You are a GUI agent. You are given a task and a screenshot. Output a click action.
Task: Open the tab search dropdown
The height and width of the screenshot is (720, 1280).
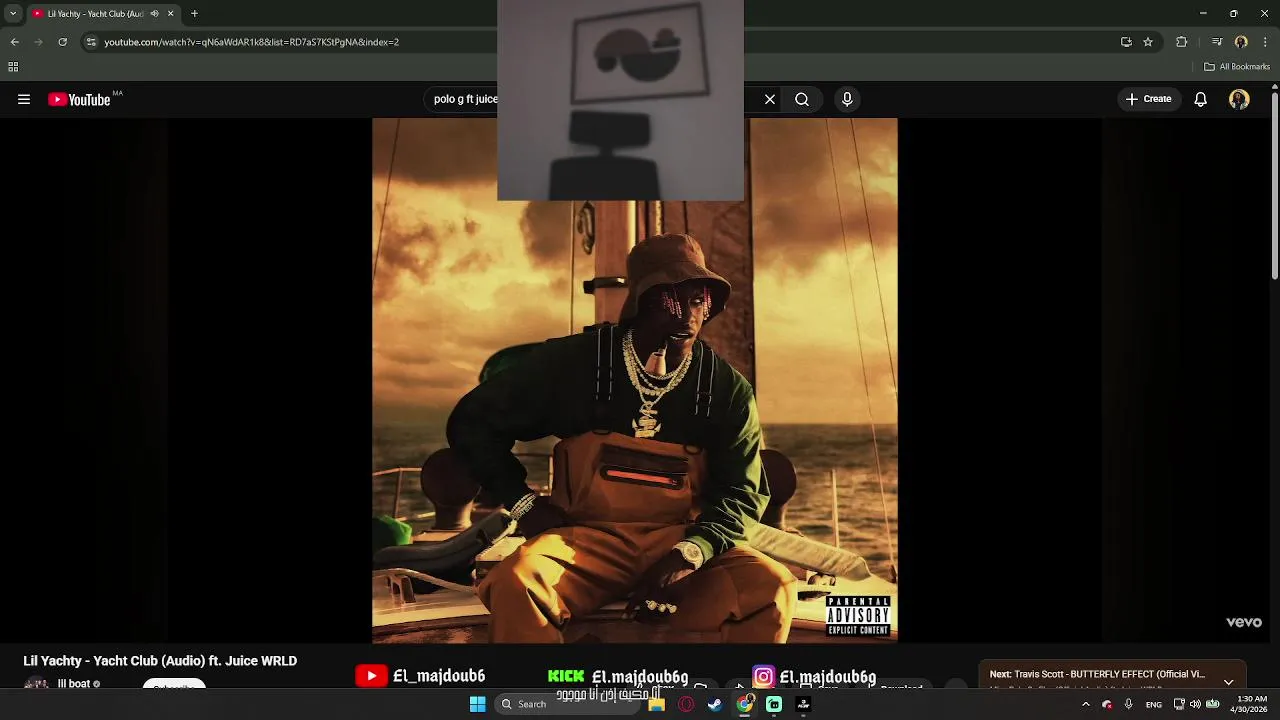[x=13, y=14]
